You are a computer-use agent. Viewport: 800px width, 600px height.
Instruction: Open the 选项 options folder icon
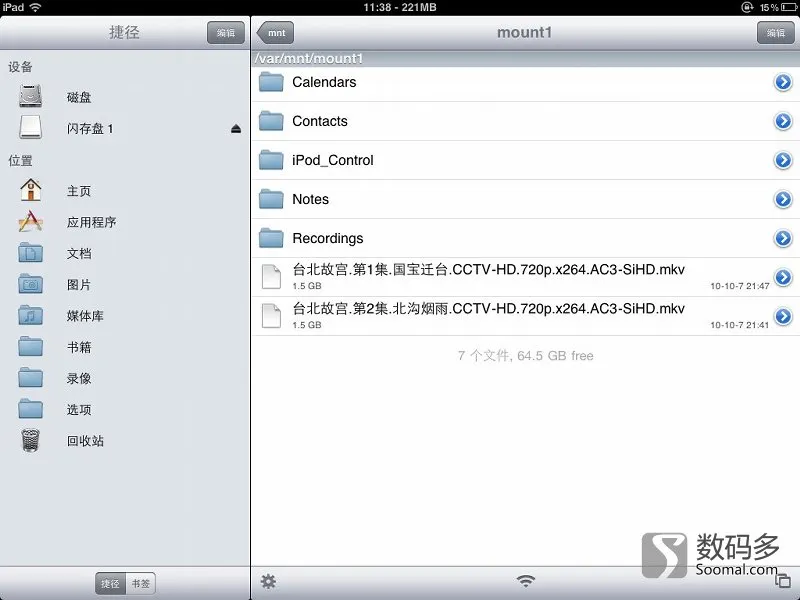click(31, 409)
